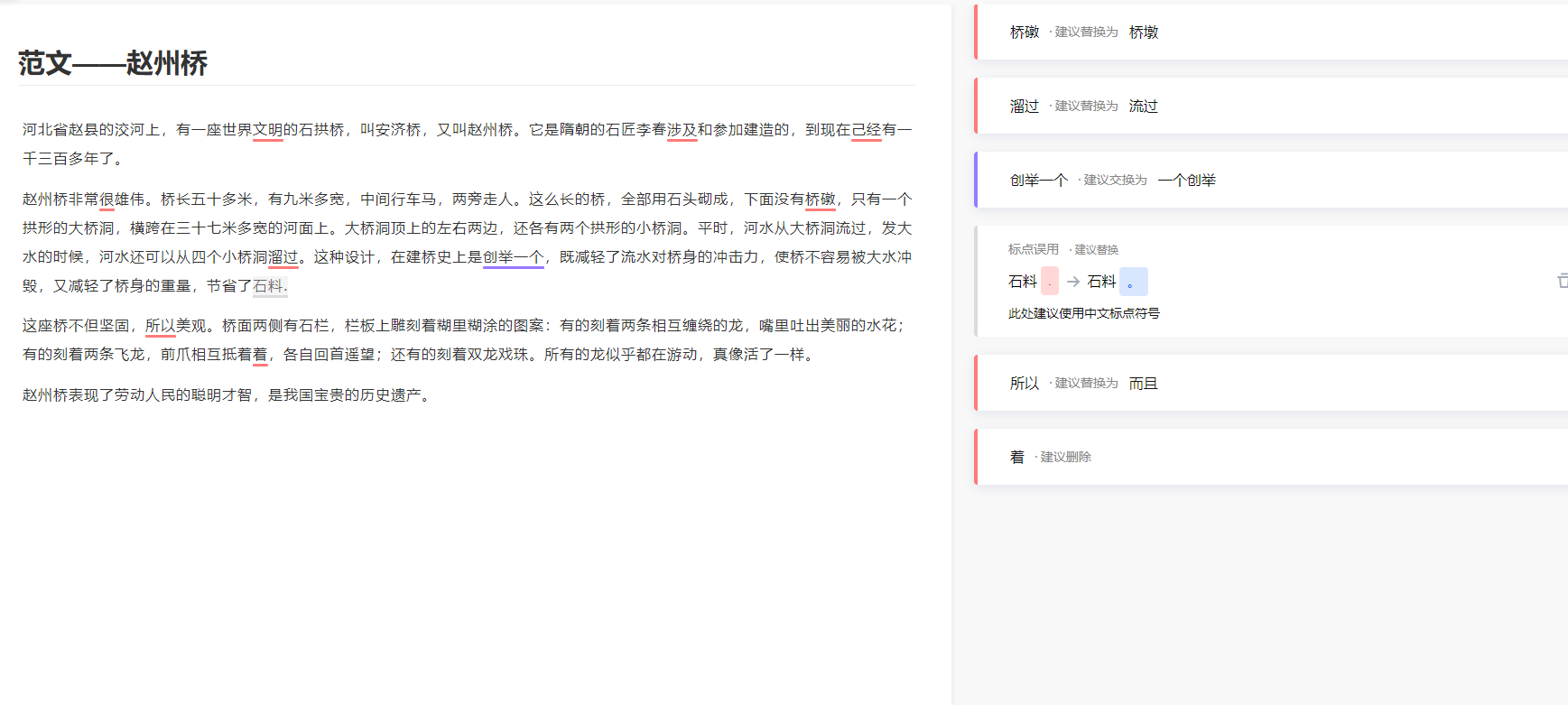The width and height of the screenshot is (1568, 705).
Task: Click the trash icon on the punctuation suggestion card
Action: 1562,281
